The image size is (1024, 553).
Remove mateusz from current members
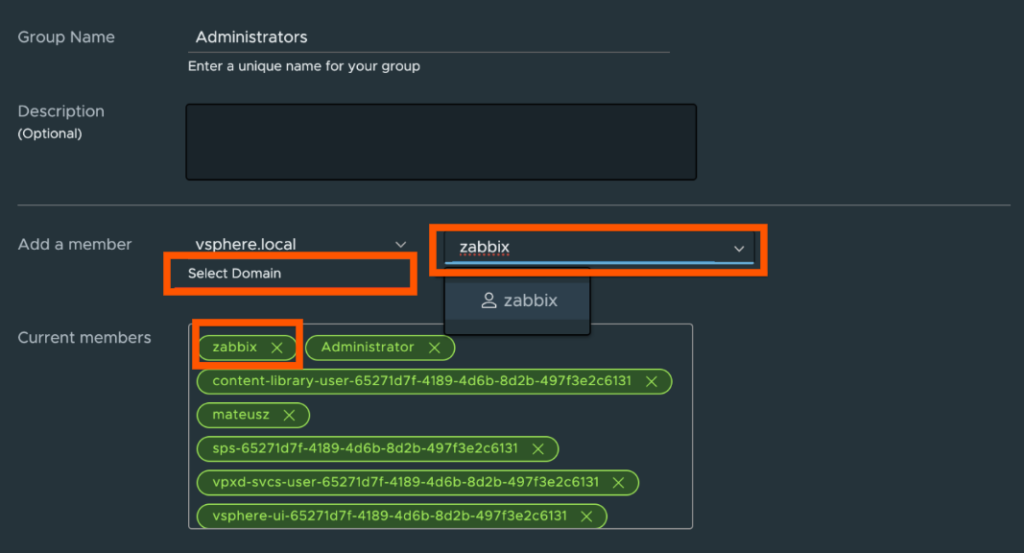tap(289, 415)
